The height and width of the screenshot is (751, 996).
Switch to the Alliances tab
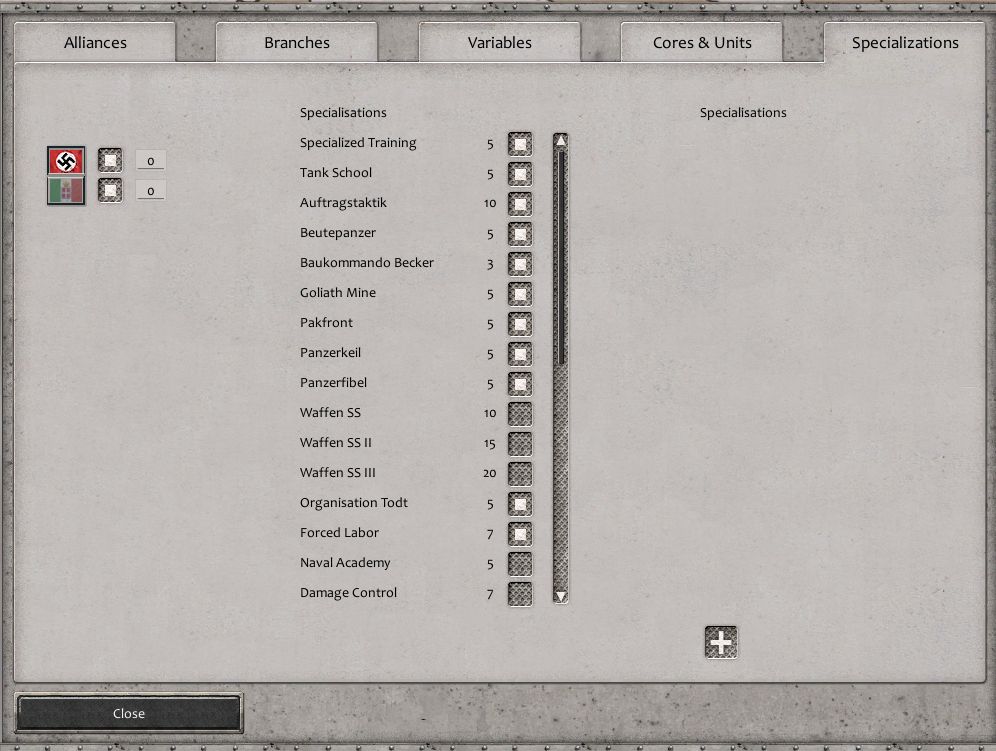pyautogui.click(x=95, y=43)
